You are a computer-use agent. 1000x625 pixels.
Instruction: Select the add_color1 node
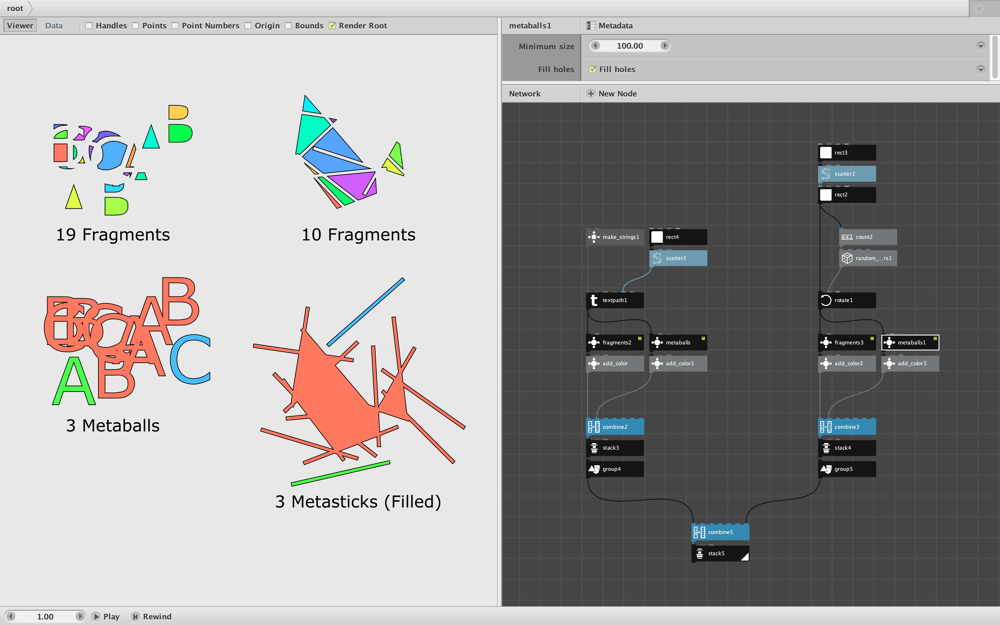(x=678, y=364)
